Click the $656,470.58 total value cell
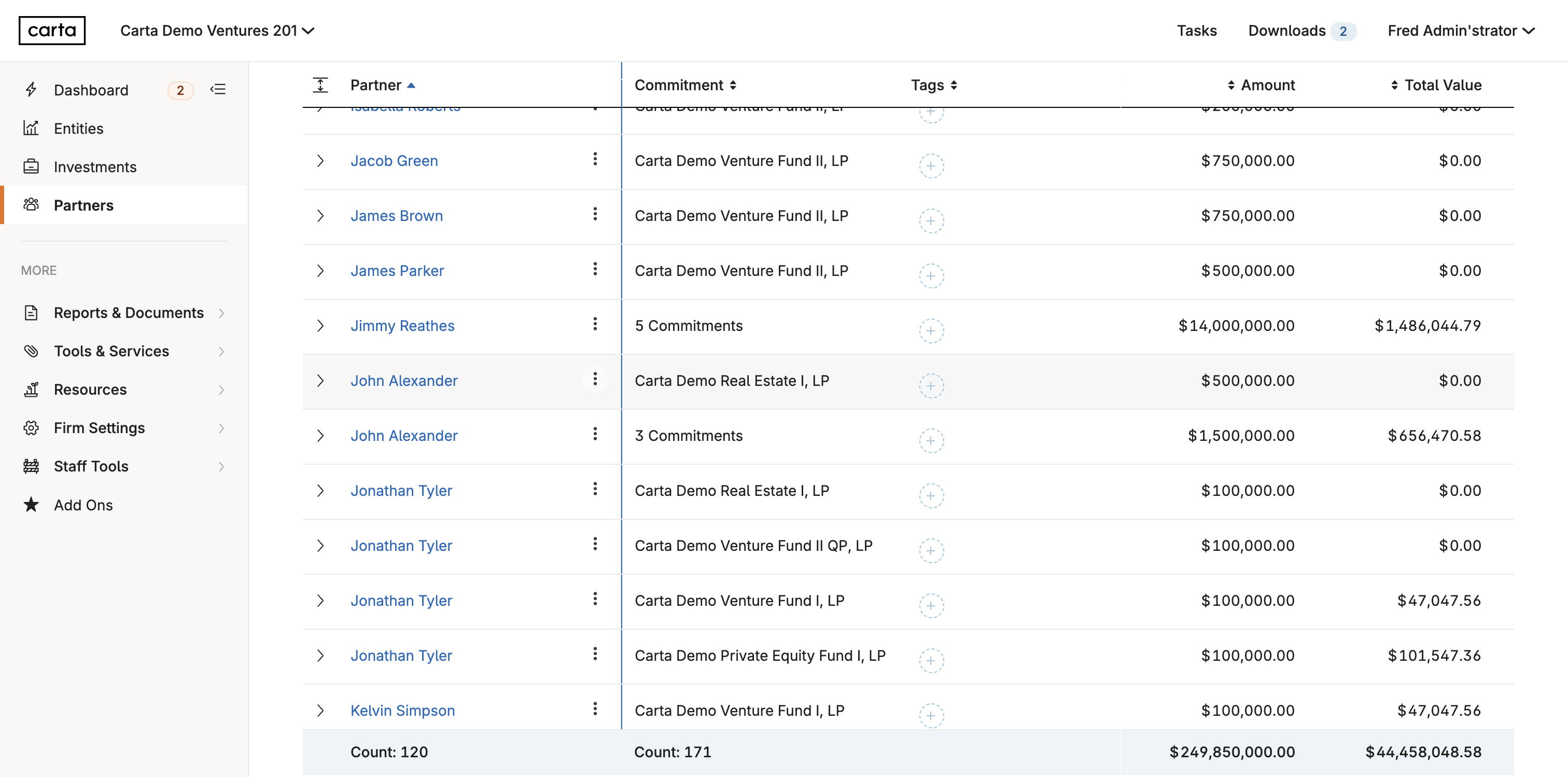1568x777 pixels. click(x=1434, y=435)
